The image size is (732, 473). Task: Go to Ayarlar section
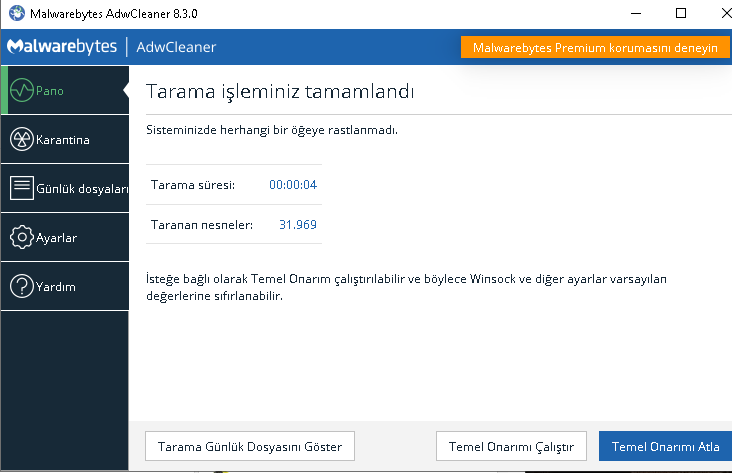pyautogui.click(x=65, y=237)
